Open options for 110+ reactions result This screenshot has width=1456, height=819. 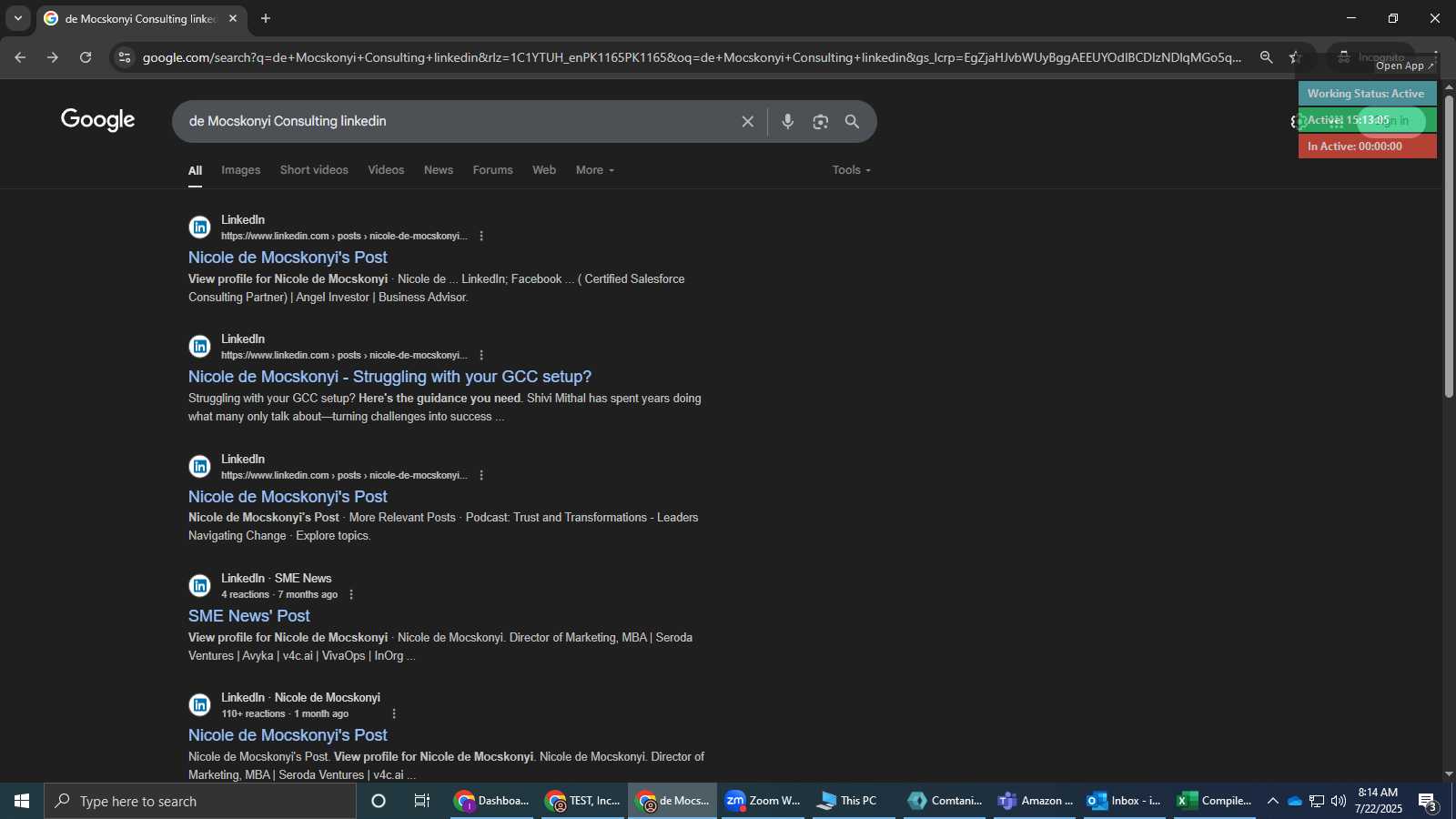point(394,713)
